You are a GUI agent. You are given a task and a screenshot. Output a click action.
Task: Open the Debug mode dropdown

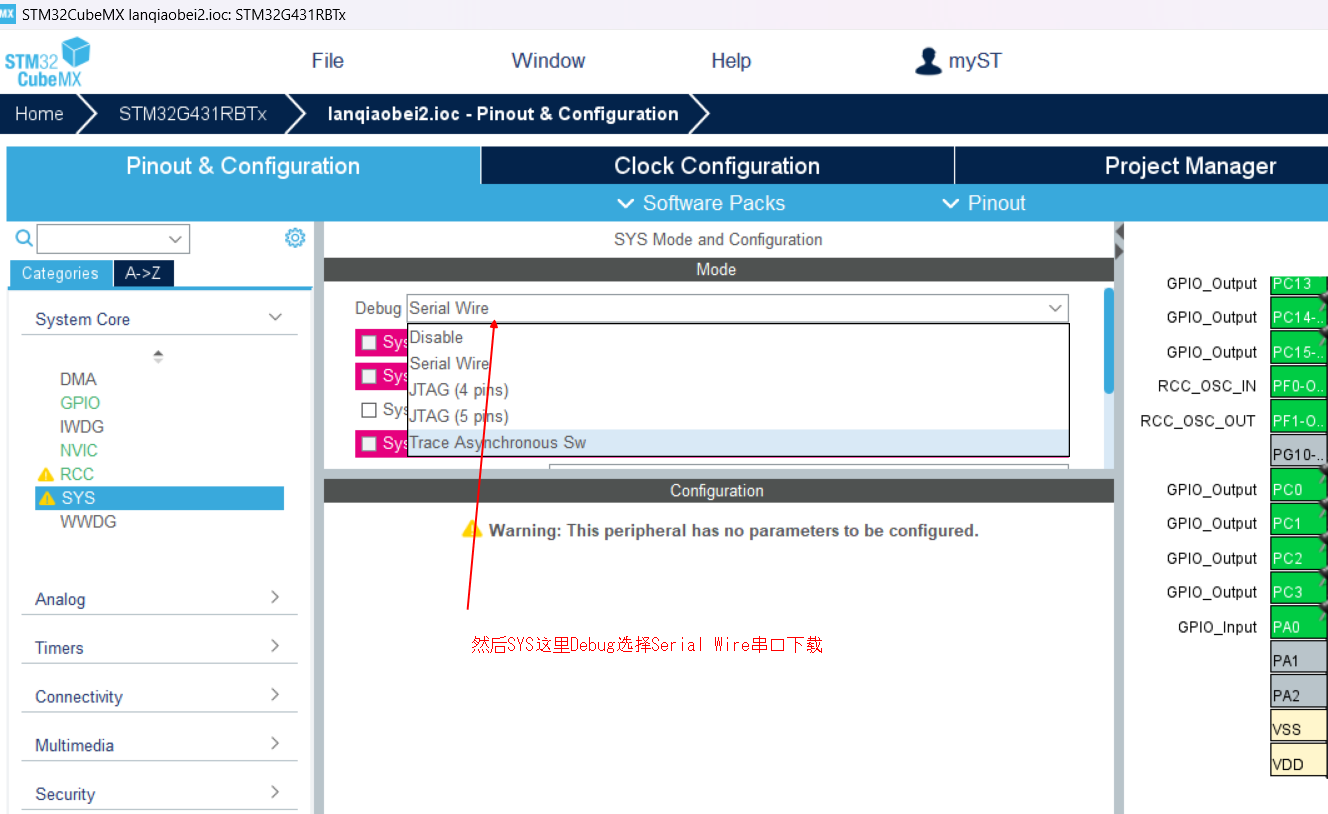(x=737, y=308)
